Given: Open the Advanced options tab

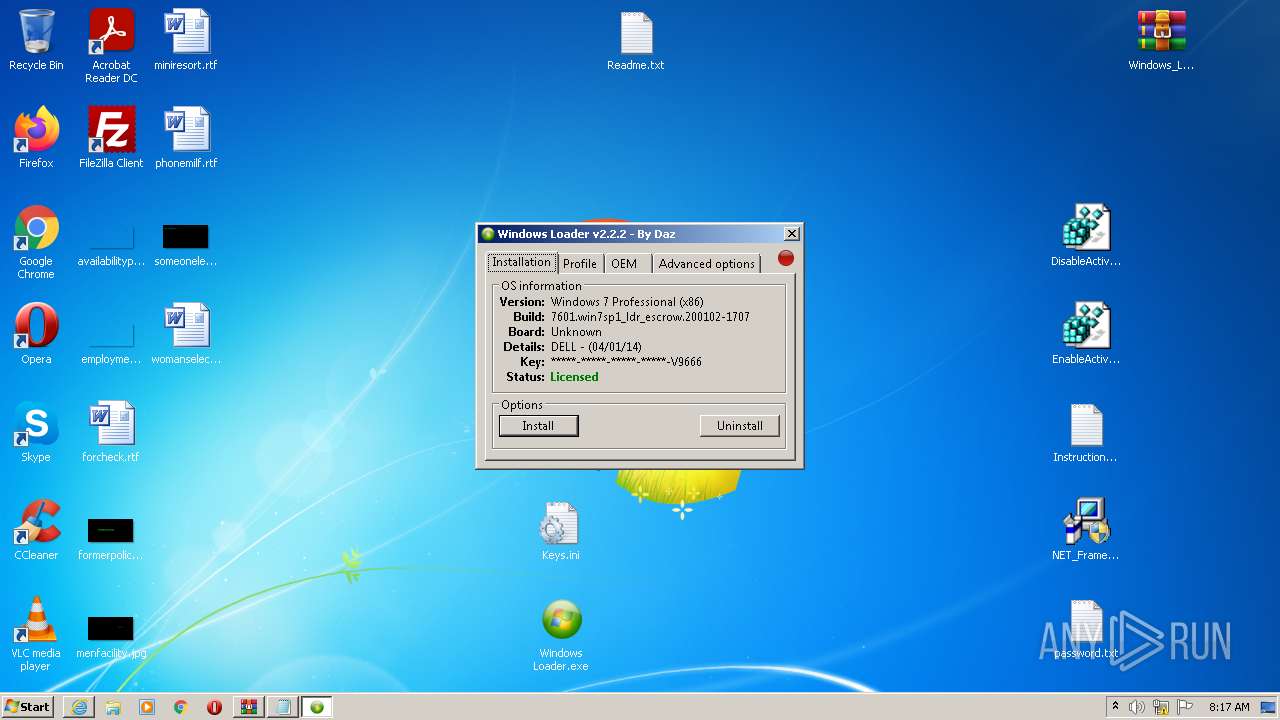Looking at the screenshot, I should click(707, 264).
